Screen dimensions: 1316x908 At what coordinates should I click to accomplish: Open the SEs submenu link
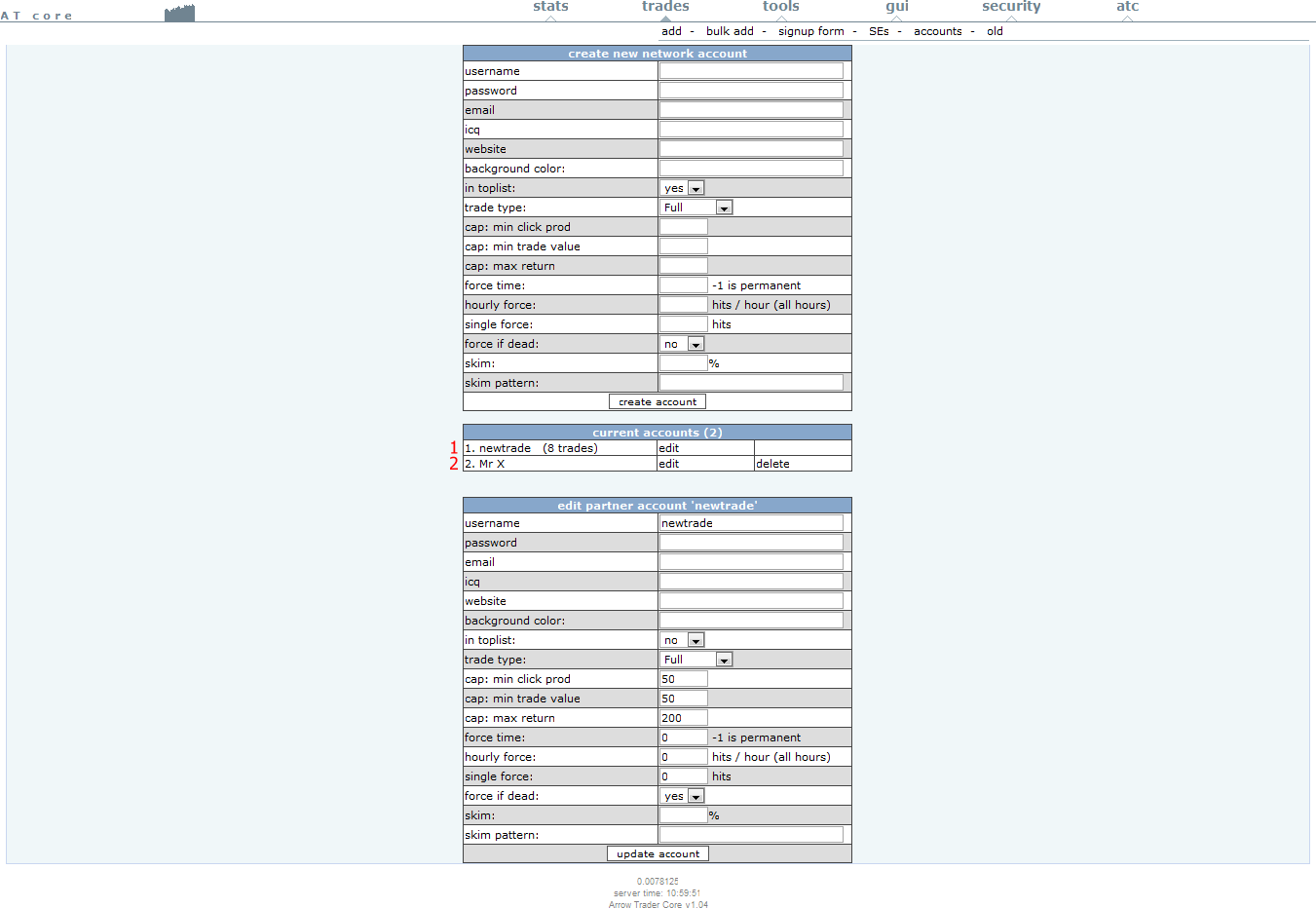[879, 31]
